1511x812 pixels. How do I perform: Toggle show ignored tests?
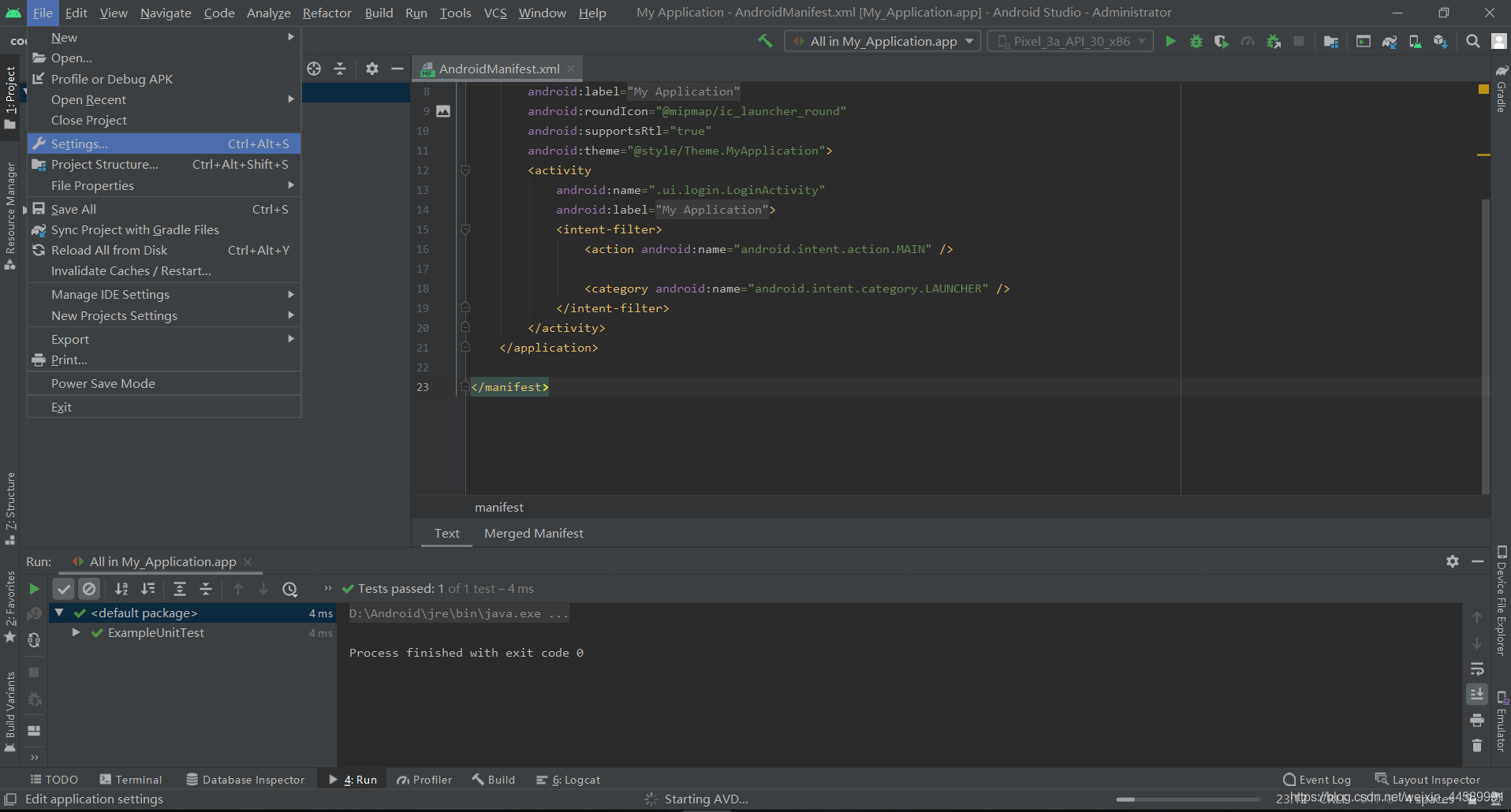tap(90, 589)
